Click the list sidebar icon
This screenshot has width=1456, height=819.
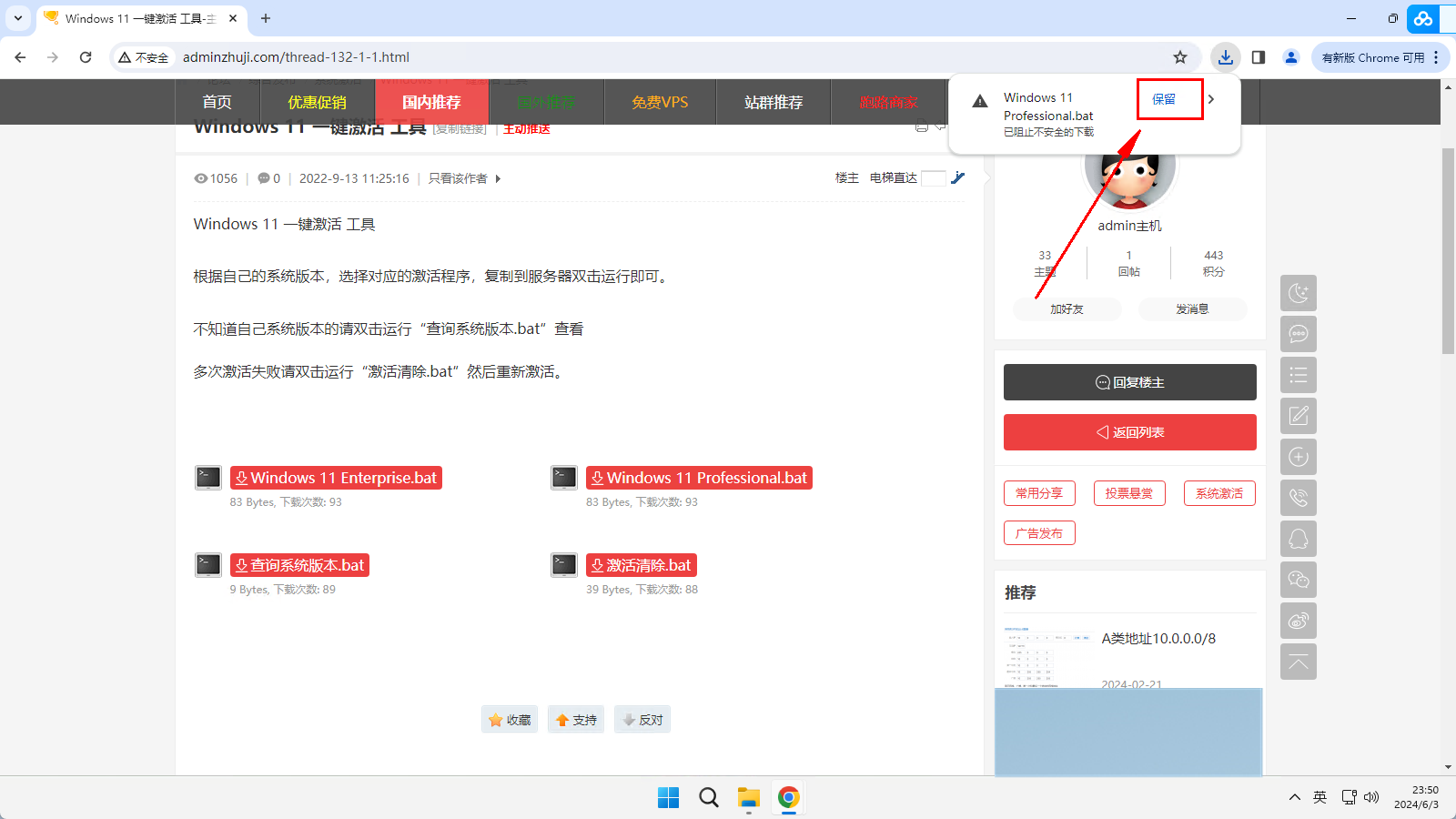(1299, 375)
